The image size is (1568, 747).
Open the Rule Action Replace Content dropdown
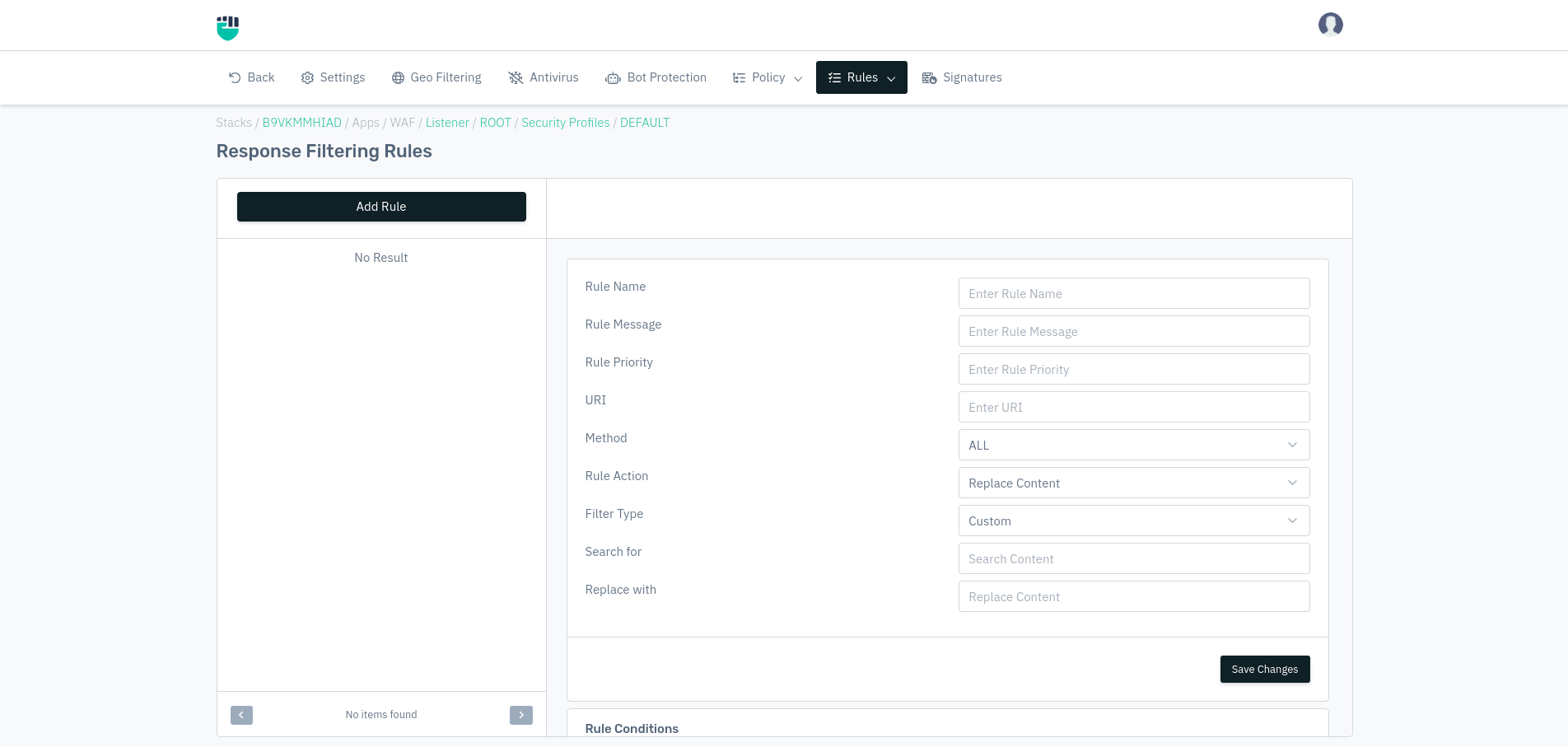pyautogui.click(x=1133, y=483)
